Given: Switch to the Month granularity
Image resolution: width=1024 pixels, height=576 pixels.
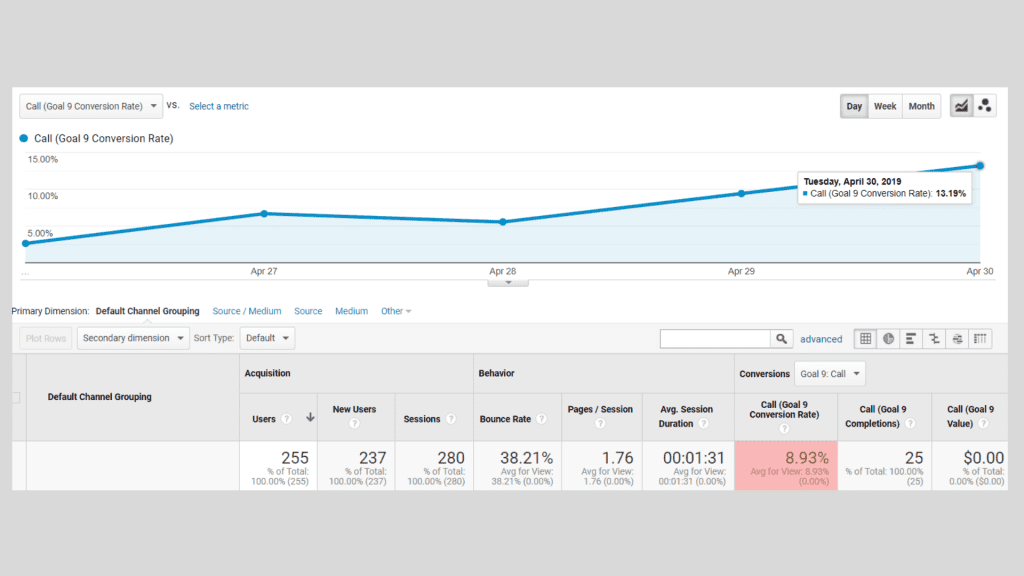Looking at the screenshot, I should pyautogui.click(x=921, y=106).
